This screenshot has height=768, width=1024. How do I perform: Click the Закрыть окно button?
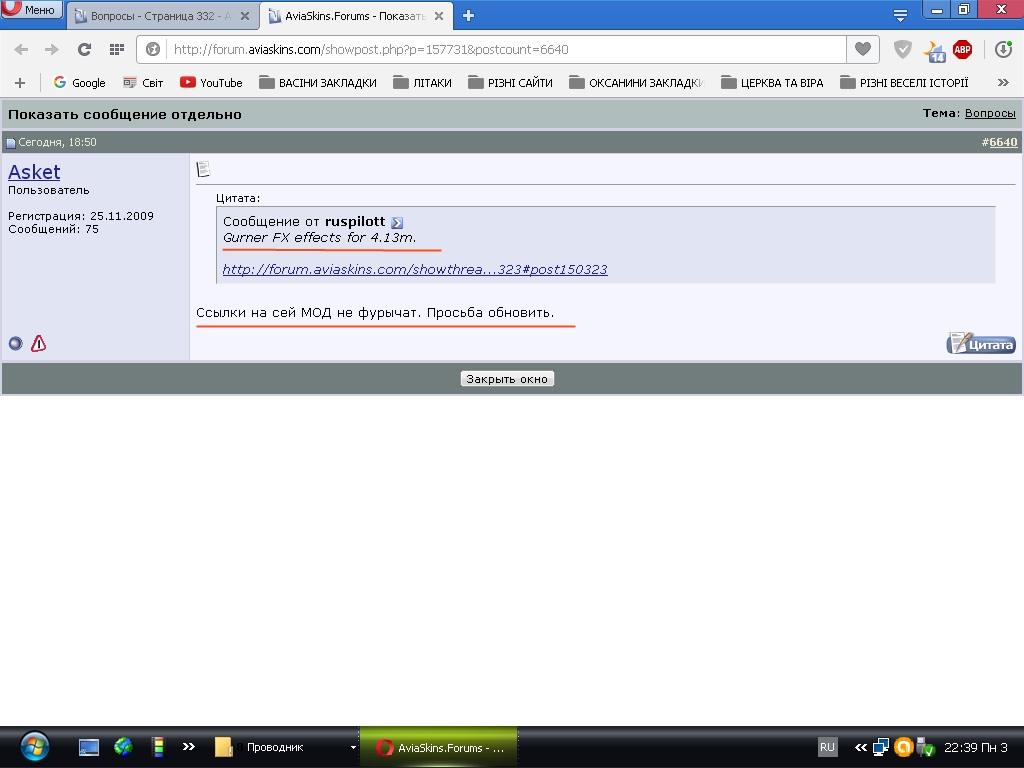pos(507,379)
